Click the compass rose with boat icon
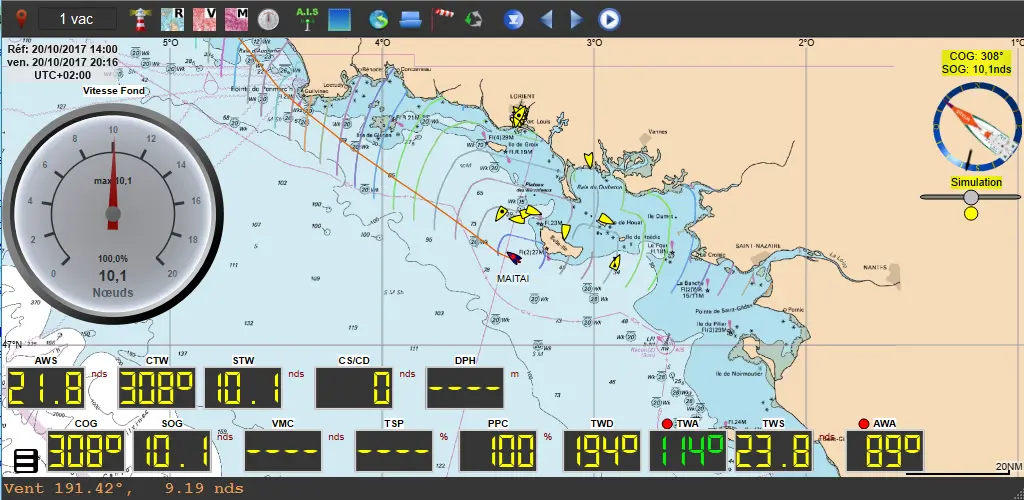This screenshot has height=500, width=1024. (977, 128)
